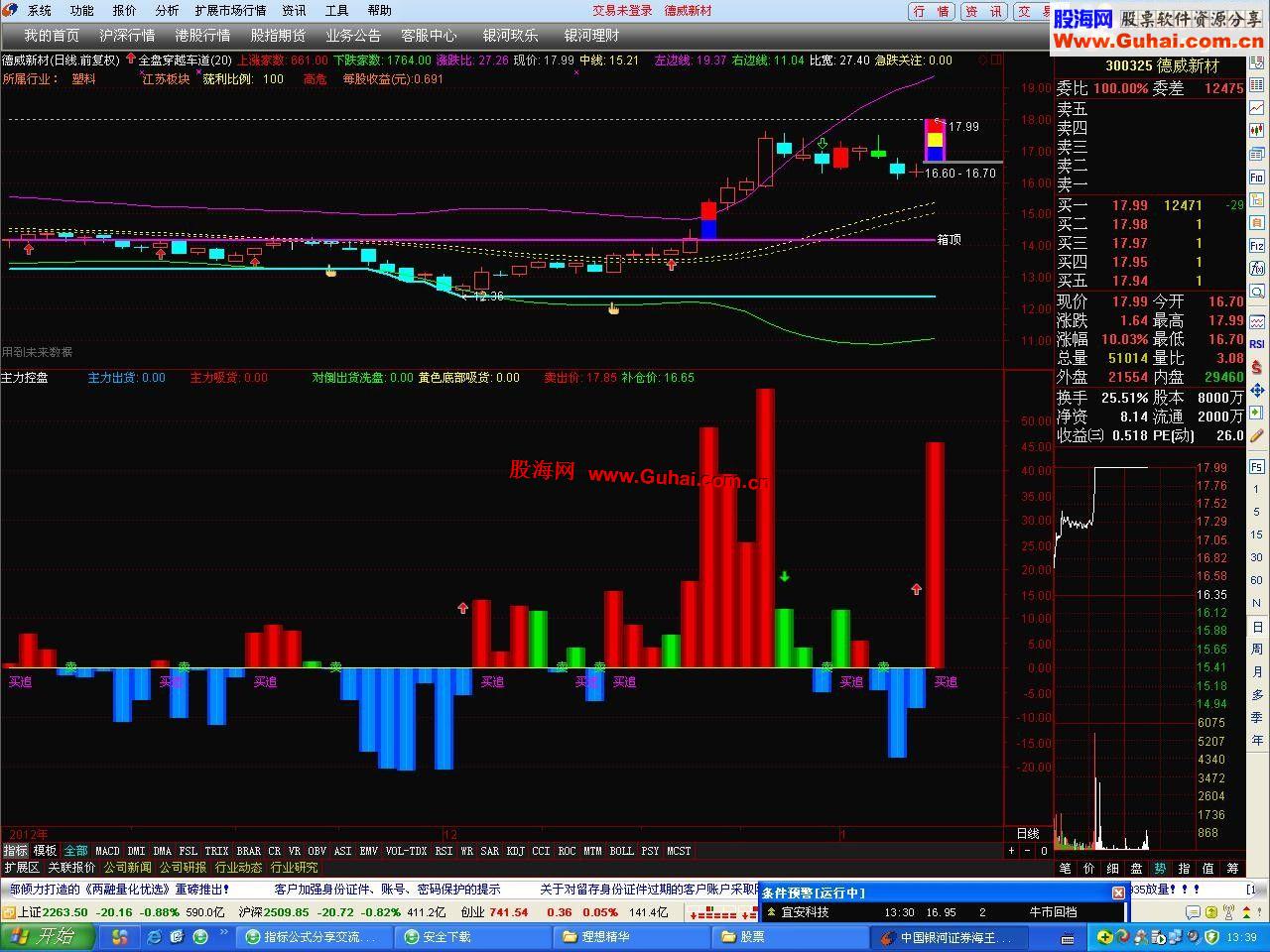Select the 月 monthly period
The image size is (1270, 952).
point(1257,672)
